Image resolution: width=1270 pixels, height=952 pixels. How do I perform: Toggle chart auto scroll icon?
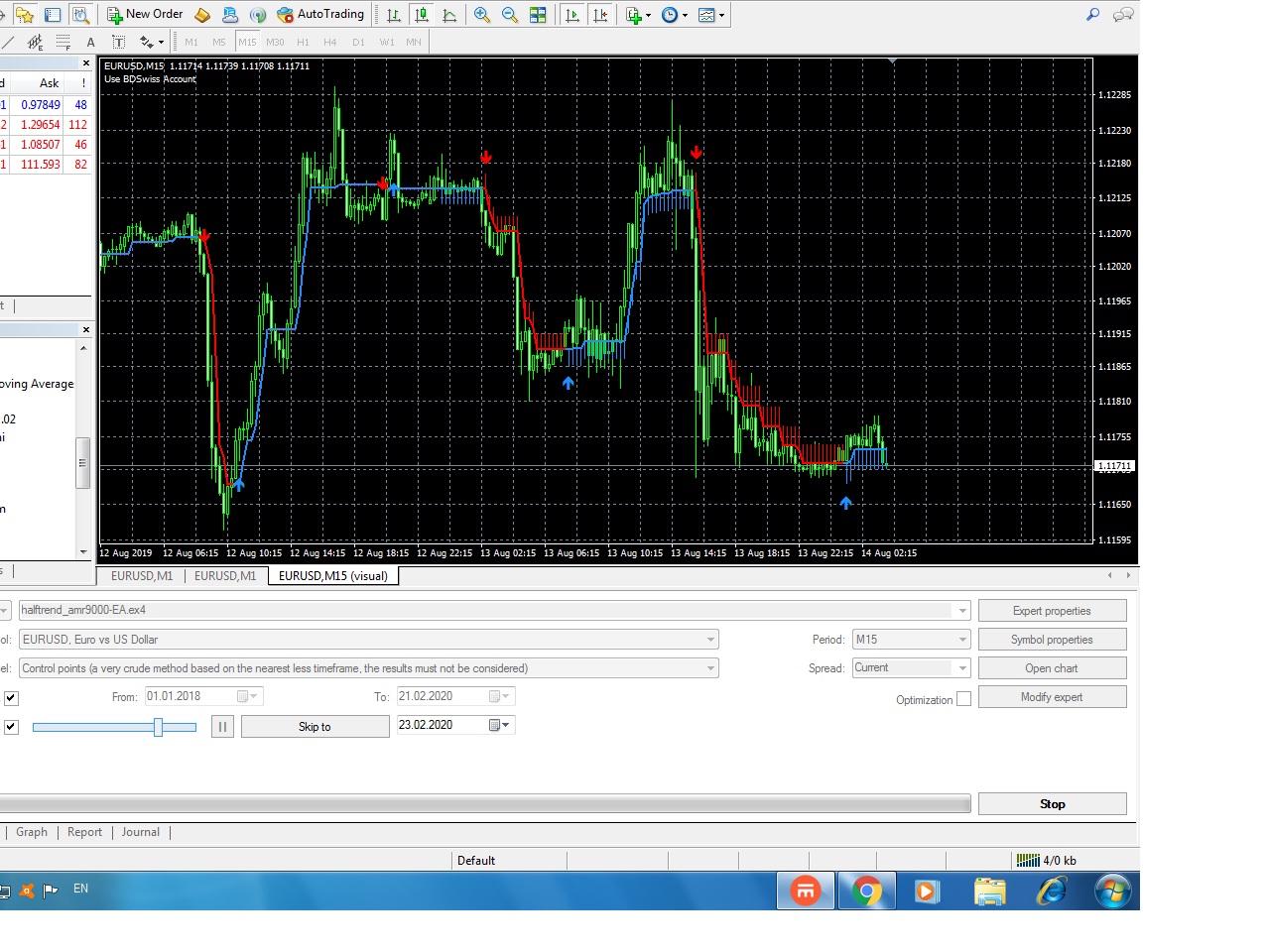click(x=572, y=15)
